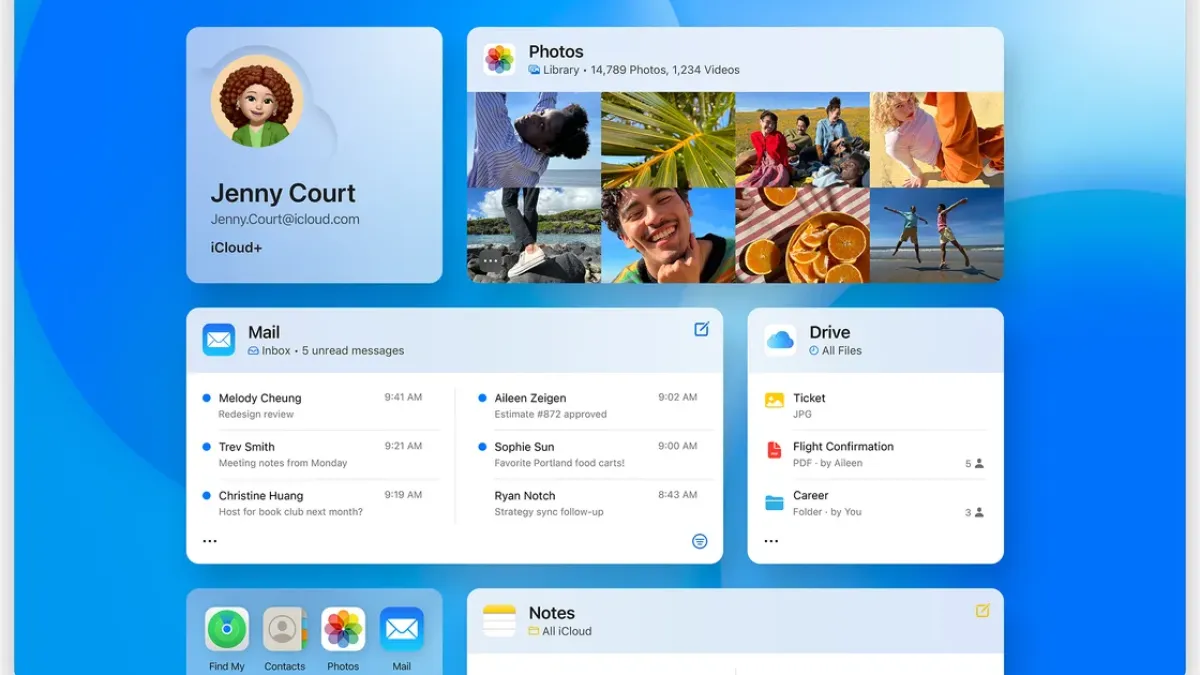1200x675 pixels.
Task: Create a new note with the compose icon
Action: pos(982,610)
